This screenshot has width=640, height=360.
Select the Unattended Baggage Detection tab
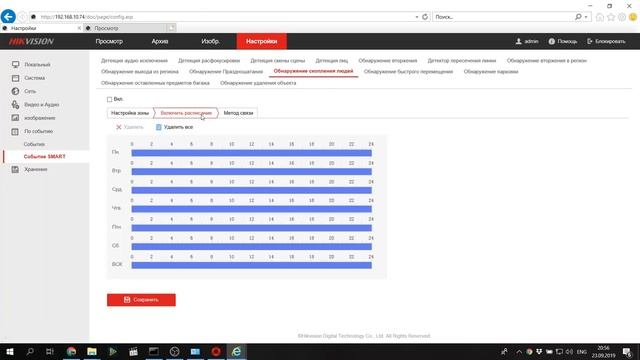tap(155, 83)
